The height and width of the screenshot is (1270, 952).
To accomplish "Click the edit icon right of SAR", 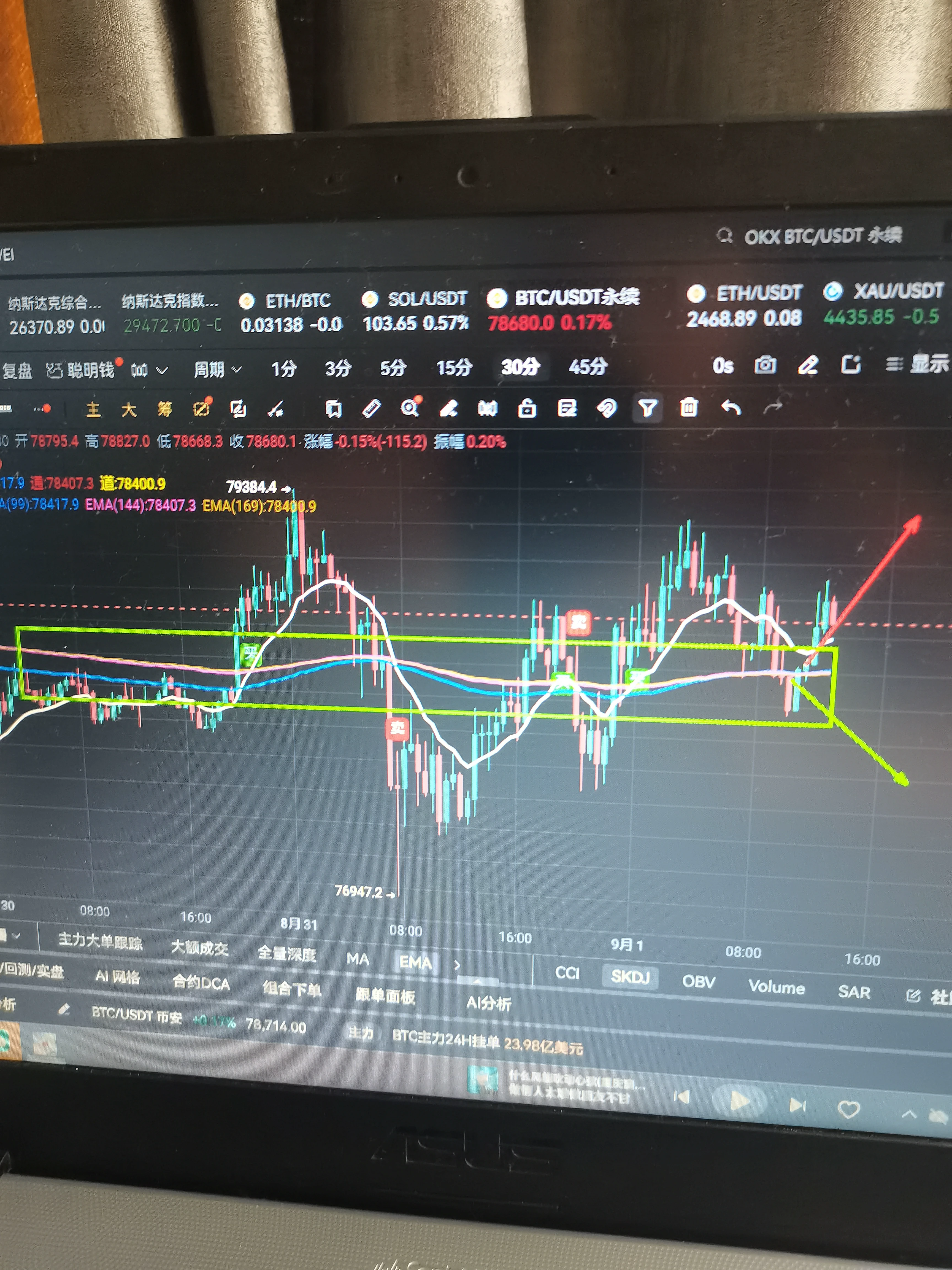I will pyautogui.click(x=912, y=995).
